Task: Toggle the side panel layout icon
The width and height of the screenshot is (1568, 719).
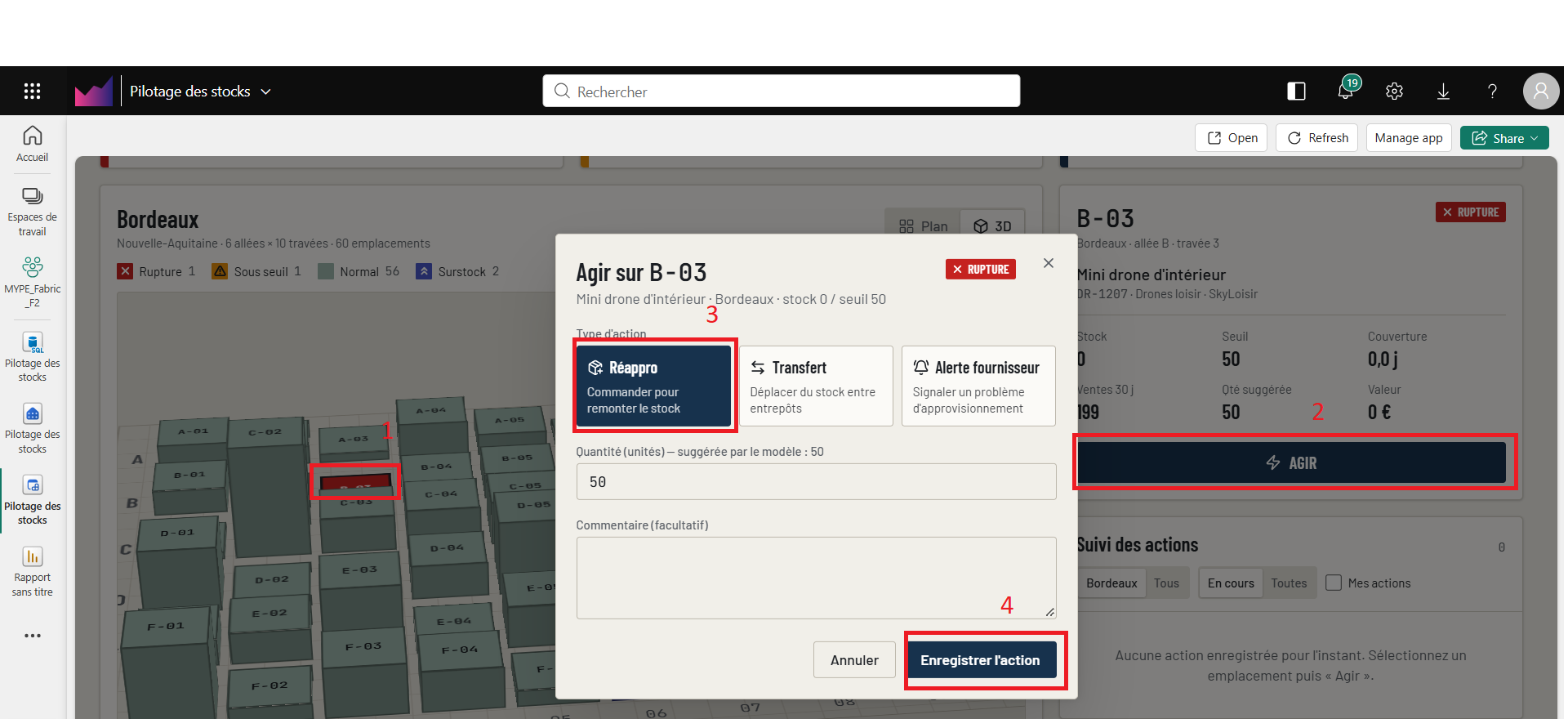Action: (x=1297, y=91)
